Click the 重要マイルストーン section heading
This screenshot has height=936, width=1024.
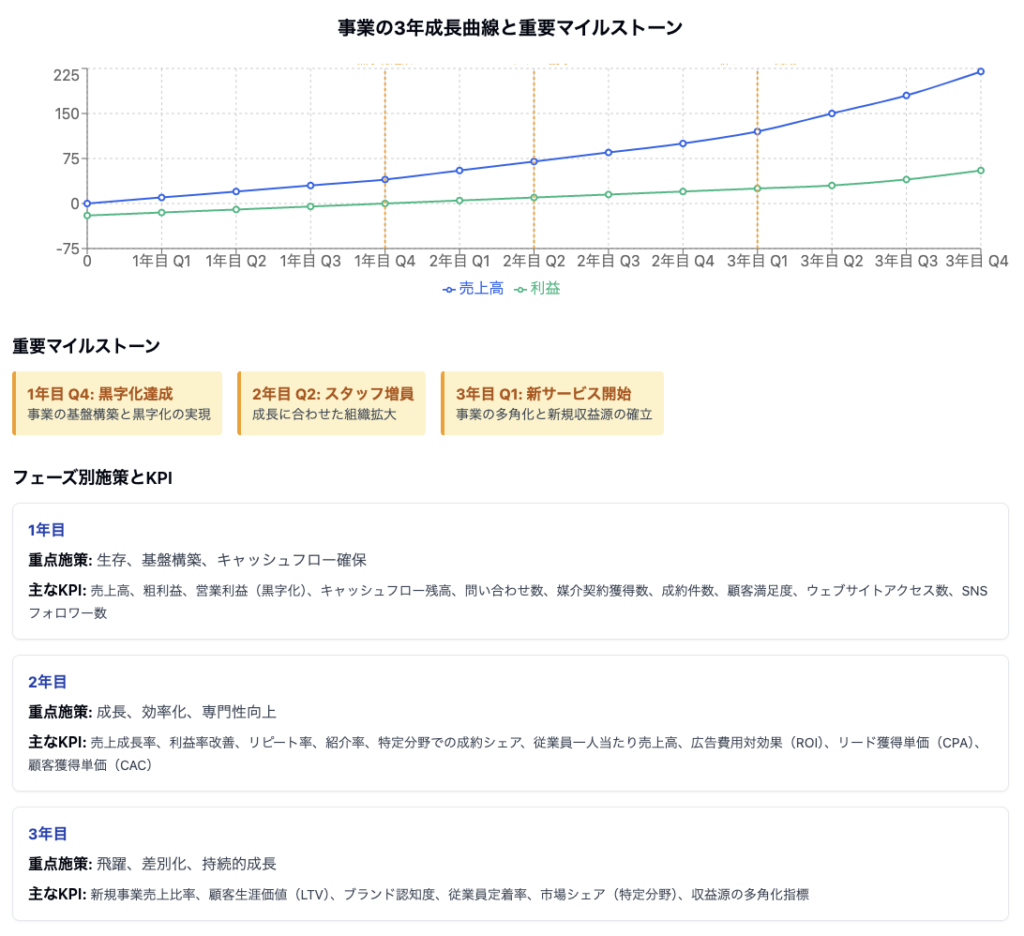pos(86,346)
